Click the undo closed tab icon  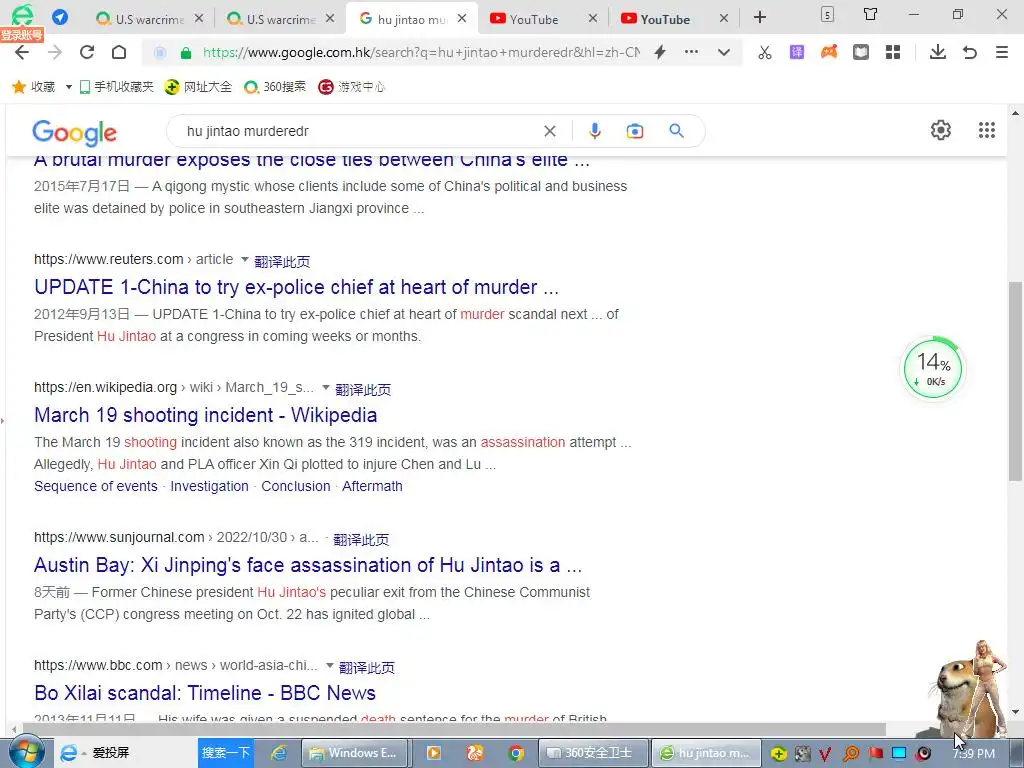[970, 52]
